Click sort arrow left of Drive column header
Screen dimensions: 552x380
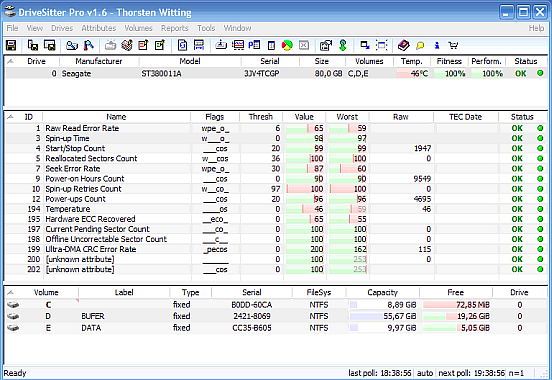click(11, 61)
